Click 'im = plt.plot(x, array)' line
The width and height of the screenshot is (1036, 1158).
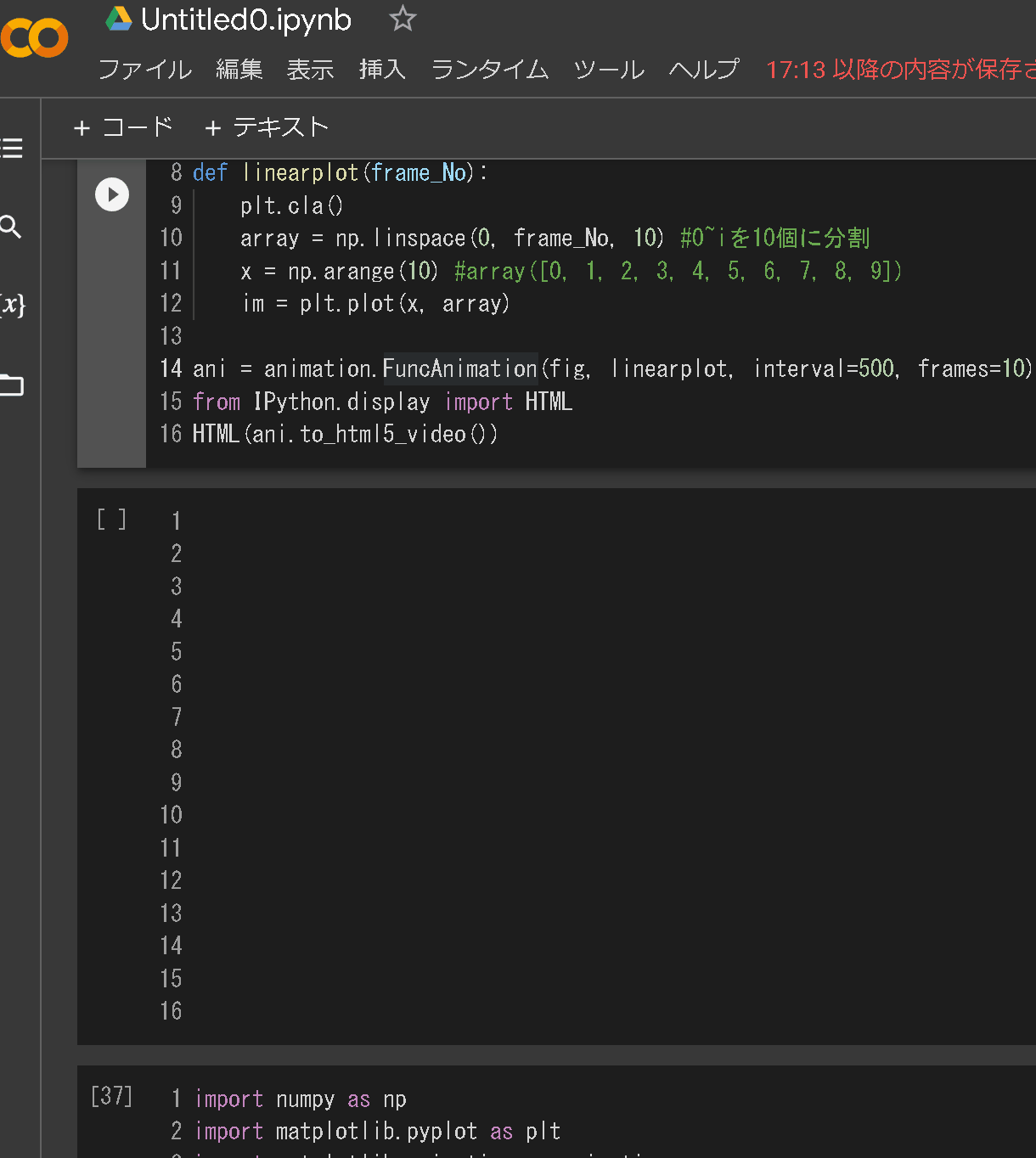pyautogui.click(x=375, y=303)
